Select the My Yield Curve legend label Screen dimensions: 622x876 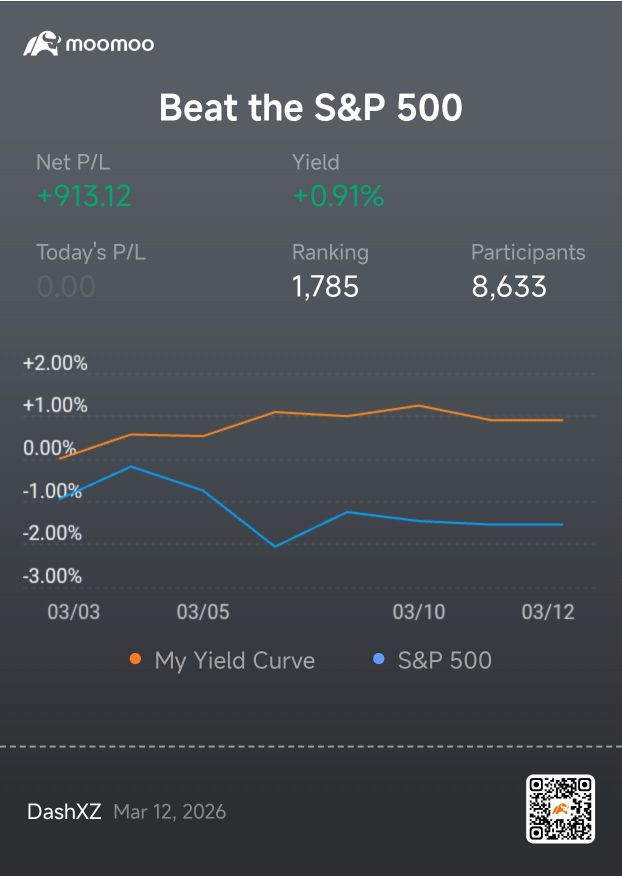click(235, 660)
